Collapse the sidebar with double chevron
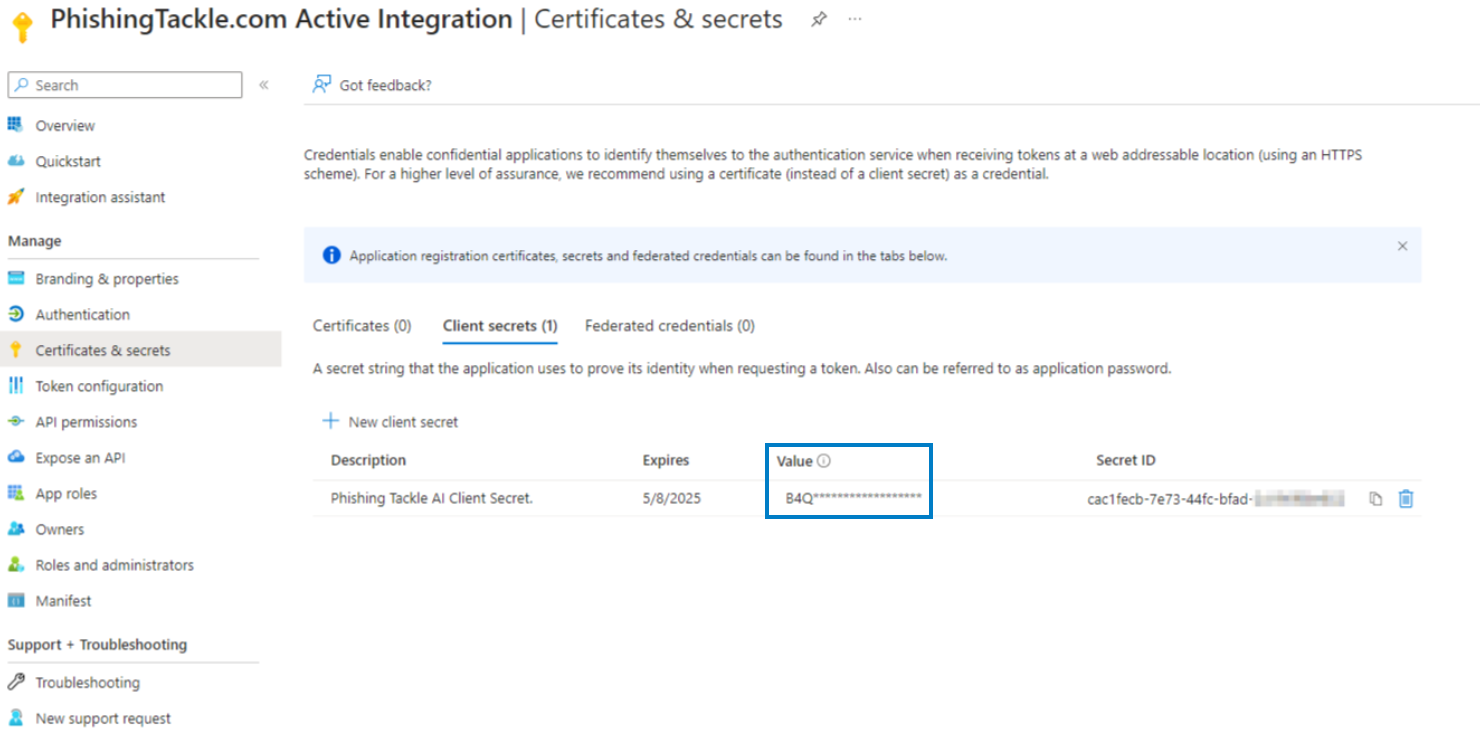This screenshot has height=755, width=1480. (264, 85)
